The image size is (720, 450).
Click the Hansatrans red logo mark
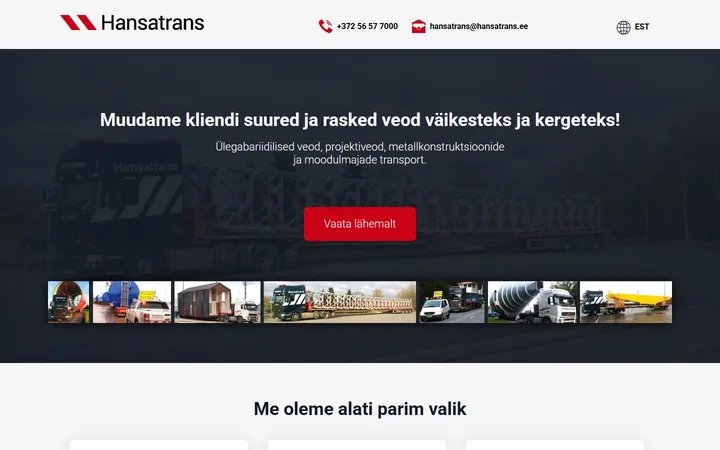(x=78, y=22)
